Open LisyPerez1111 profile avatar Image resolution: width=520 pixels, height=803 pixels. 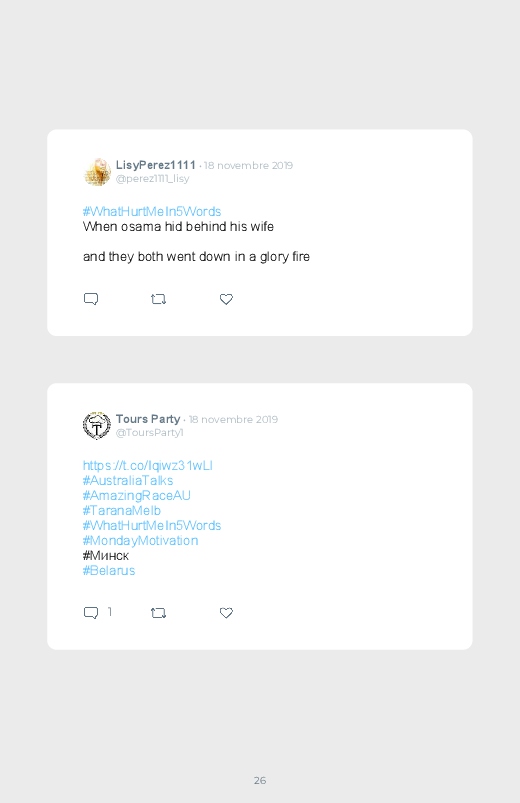coord(97,172)
